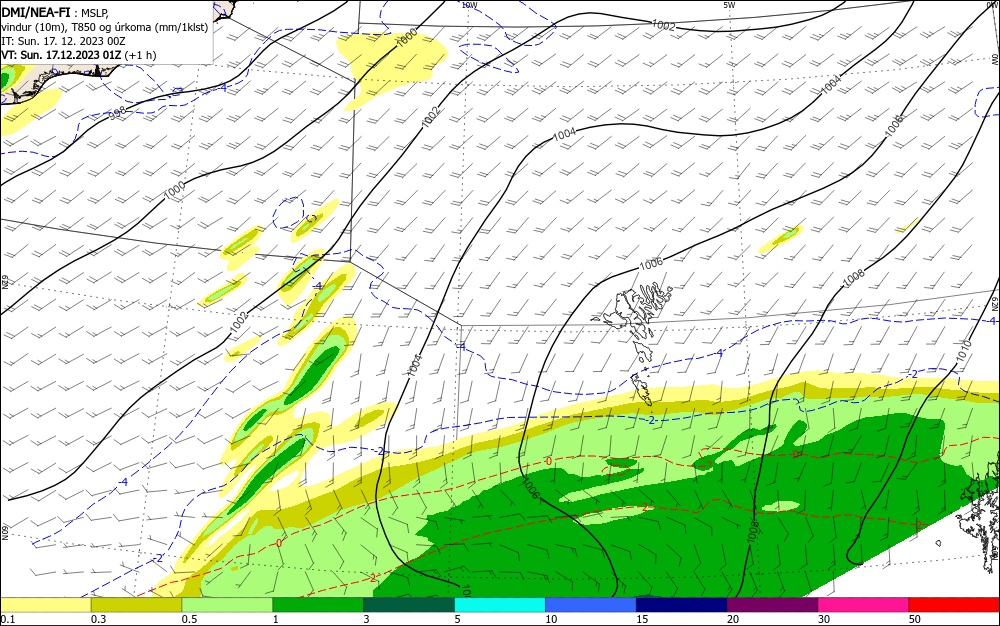This screenshot has height=626, width=1000.
Task: Click the 'DMI/NEA-FI' model title text
Action: point(36,12)
